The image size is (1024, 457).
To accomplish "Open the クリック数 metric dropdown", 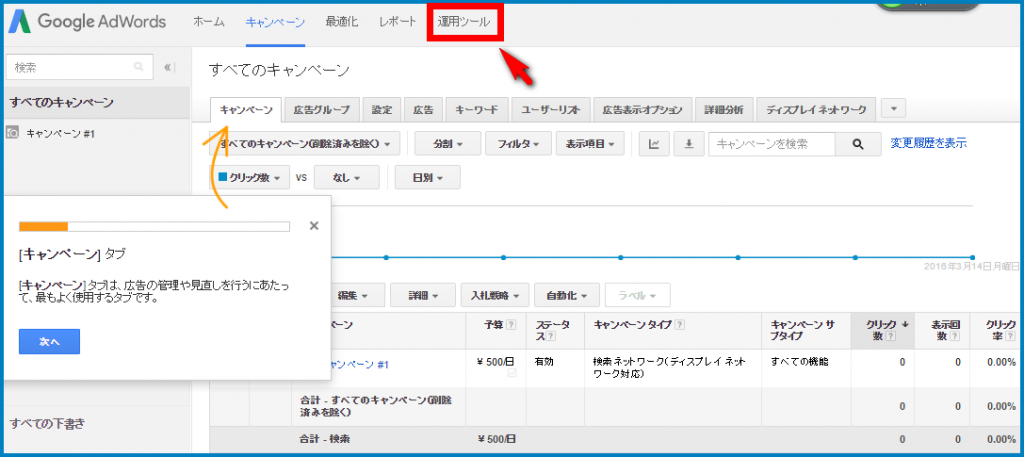I will 249,178.
